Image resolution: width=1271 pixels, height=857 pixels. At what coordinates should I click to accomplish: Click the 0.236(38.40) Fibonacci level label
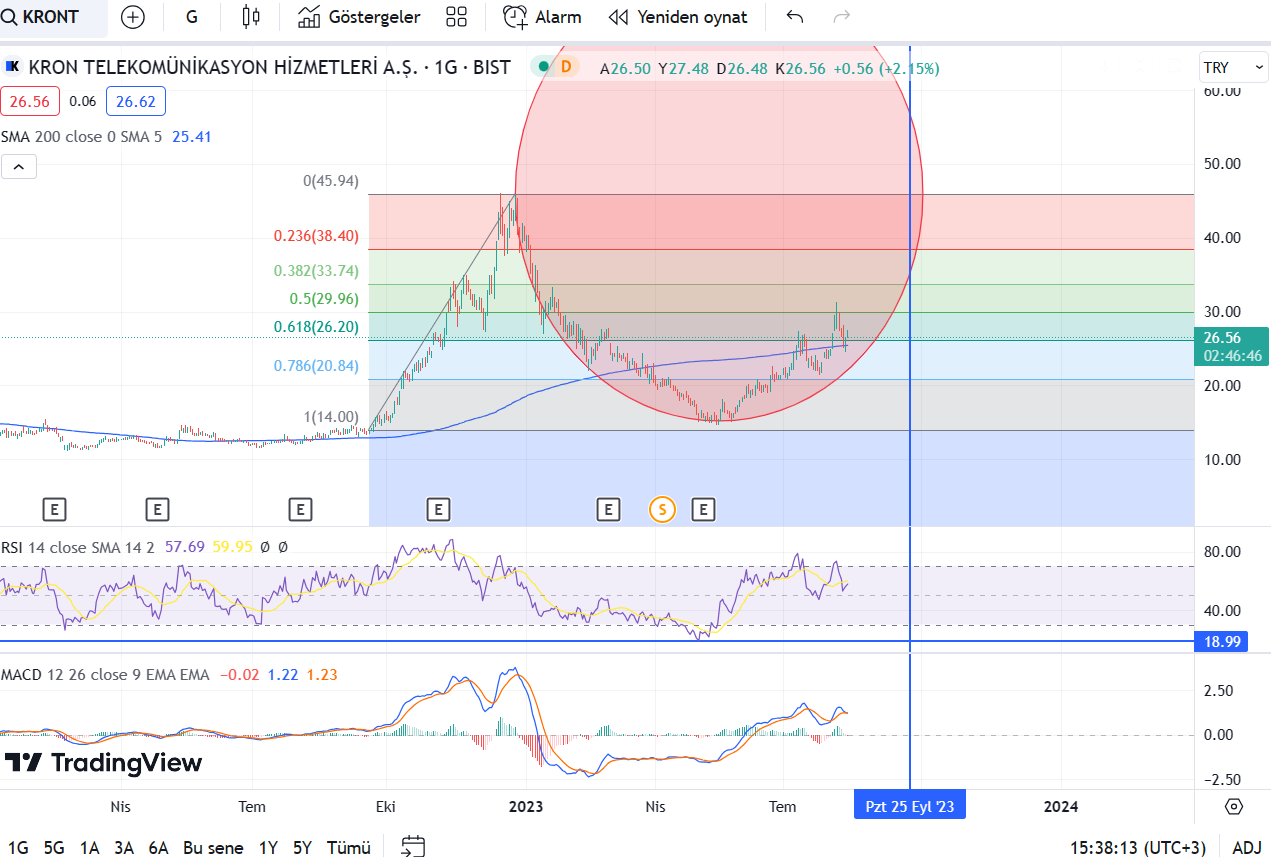(x=316, y=236)
